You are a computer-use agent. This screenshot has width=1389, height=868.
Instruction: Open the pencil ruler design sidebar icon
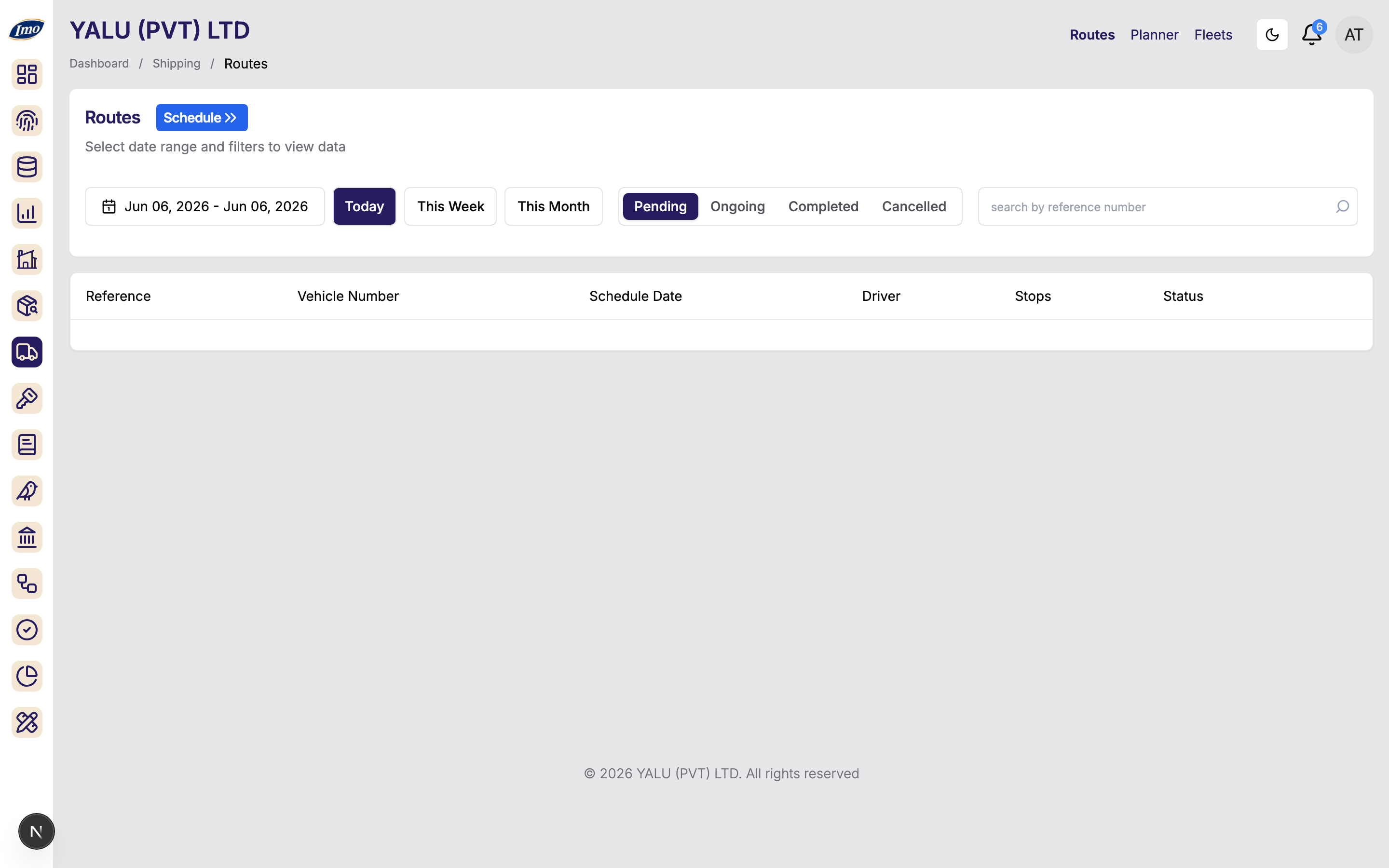tap(27, 723)
